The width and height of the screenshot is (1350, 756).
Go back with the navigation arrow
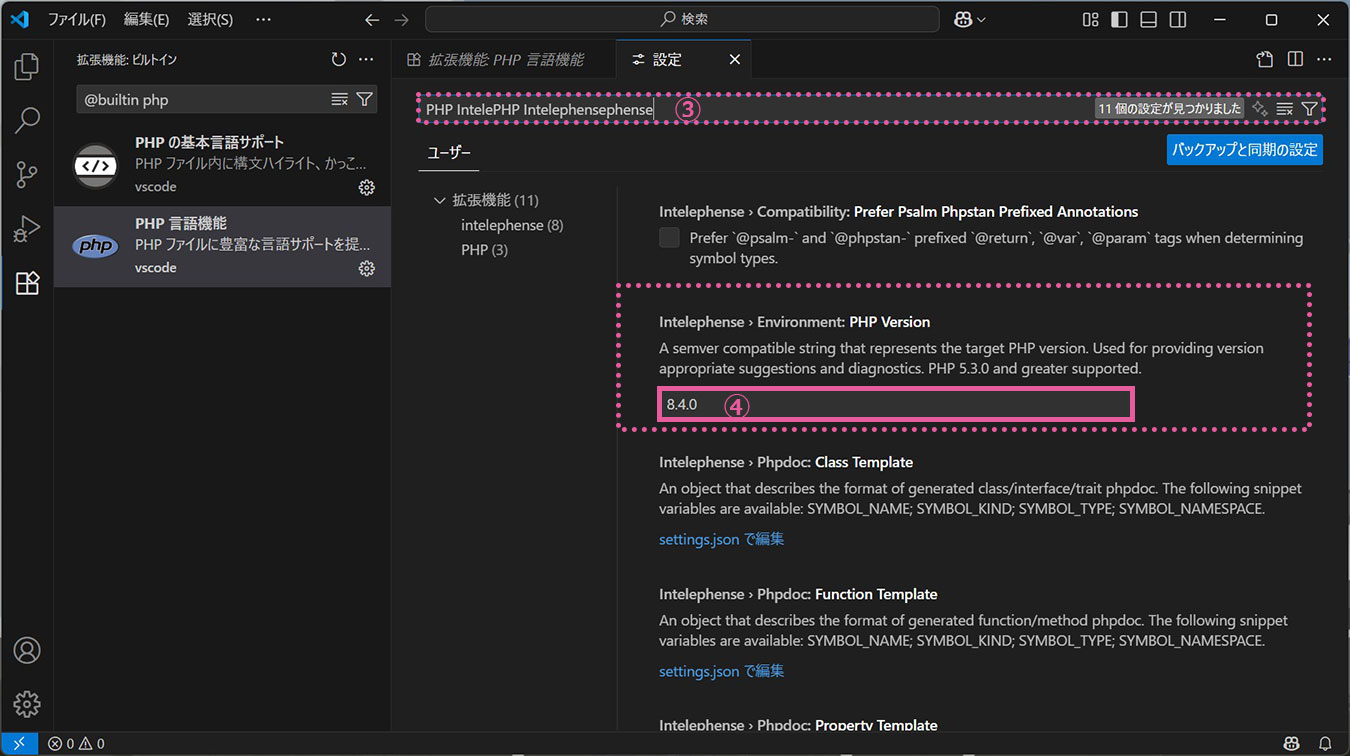pyautogui.click(x=372, y=20)
